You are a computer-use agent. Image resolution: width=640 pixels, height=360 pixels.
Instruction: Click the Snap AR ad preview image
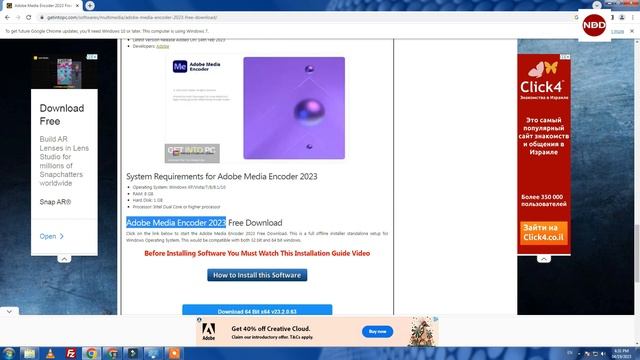(x=64, y=71)
